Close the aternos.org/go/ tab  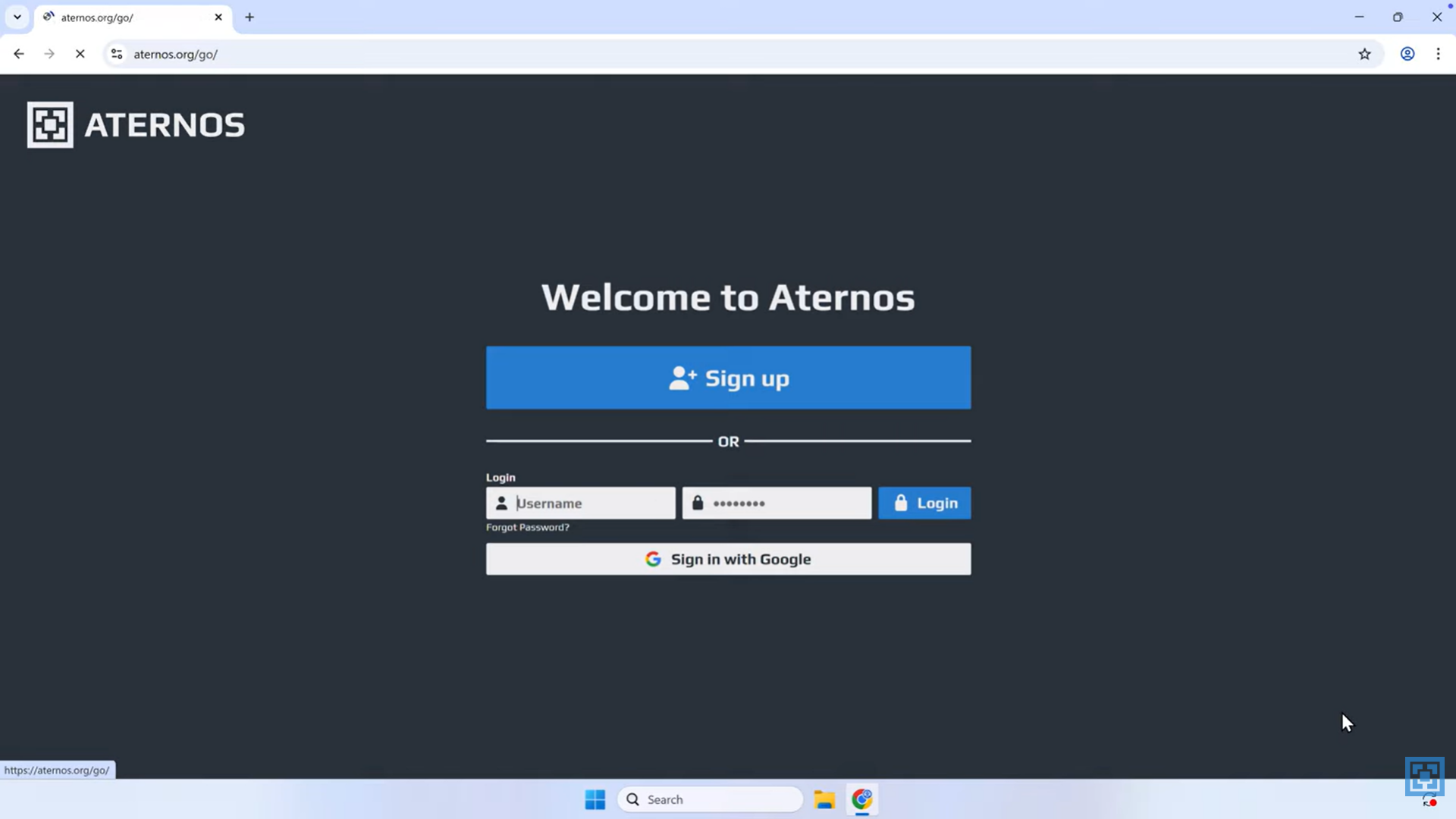point(218,17)
